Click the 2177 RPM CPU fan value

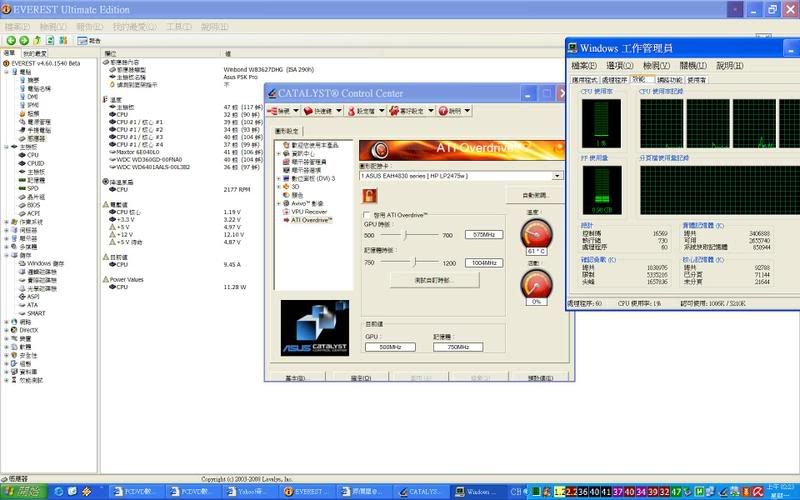click(237, 189)
